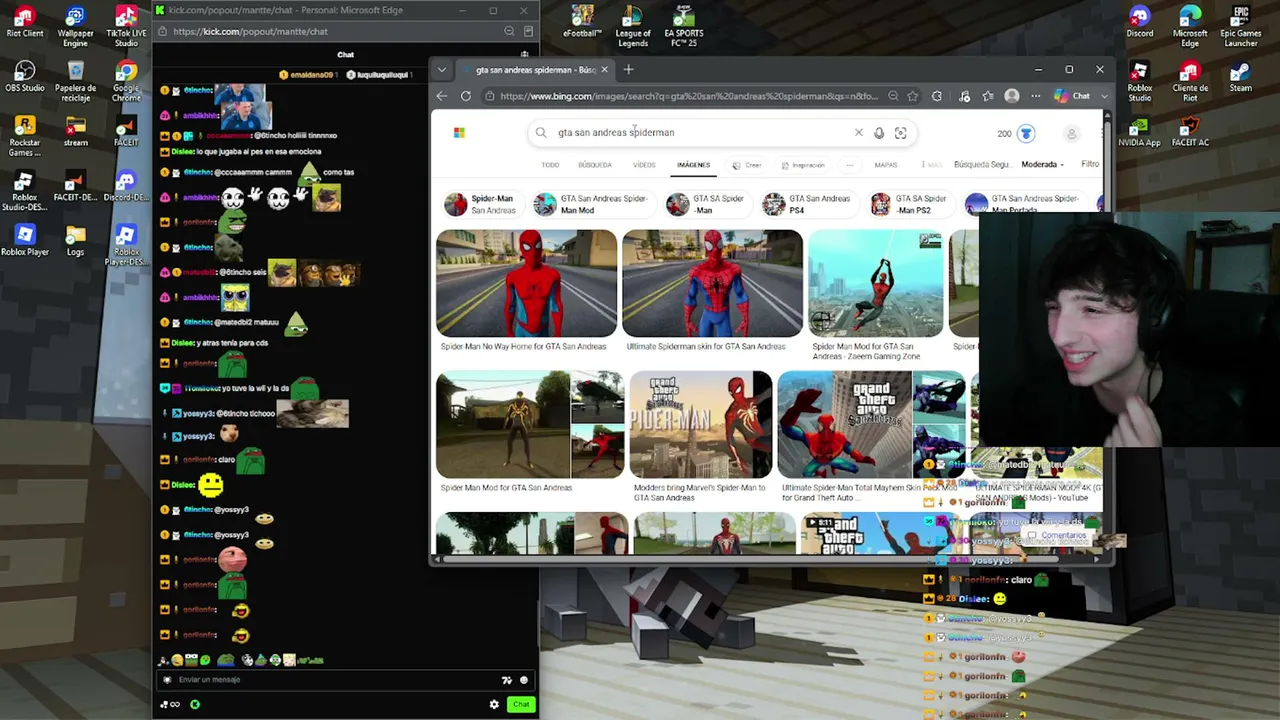Open the Edge profile avatar icon

click(1012, 96)
